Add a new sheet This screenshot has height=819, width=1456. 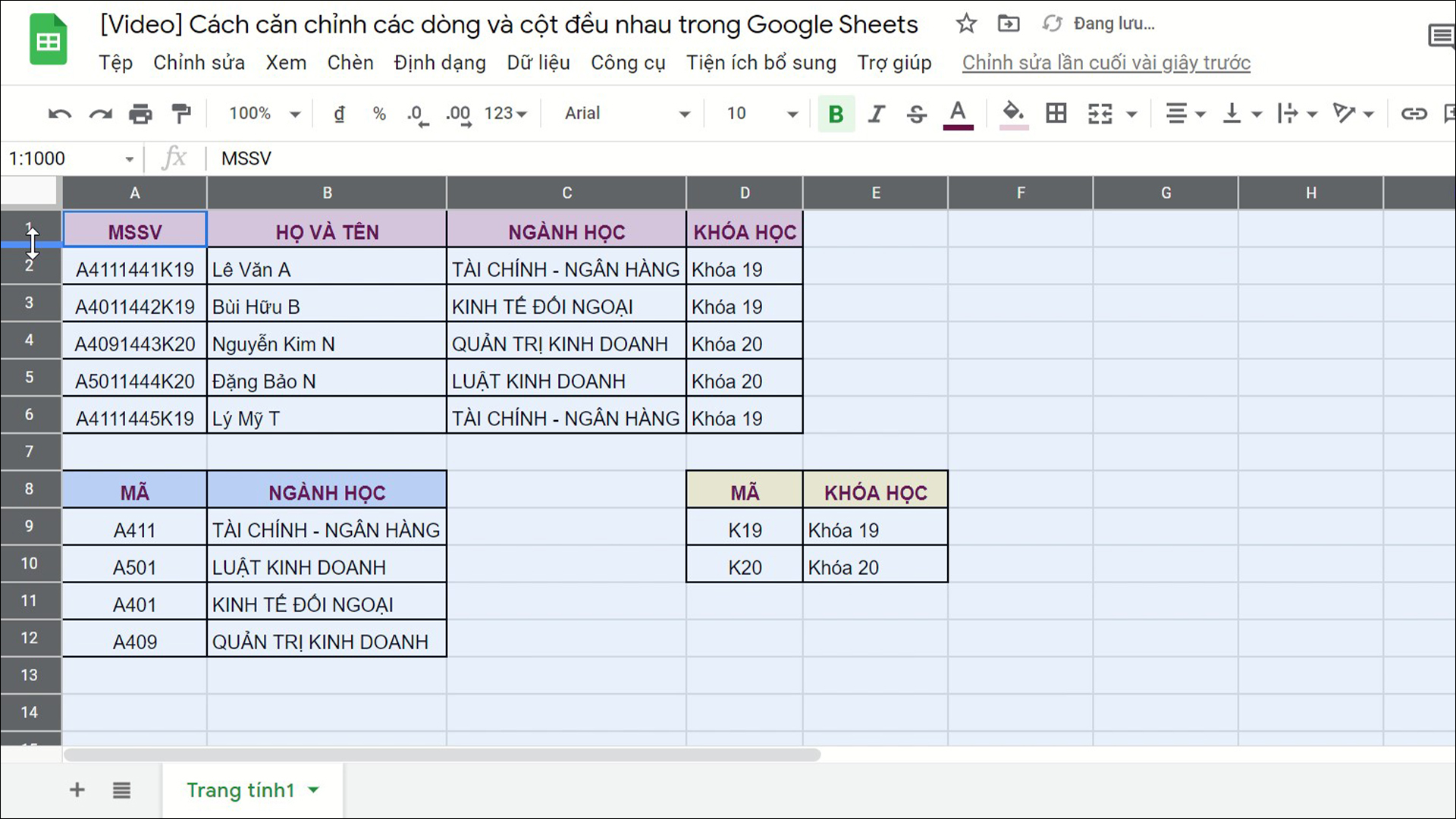point(77,790)
